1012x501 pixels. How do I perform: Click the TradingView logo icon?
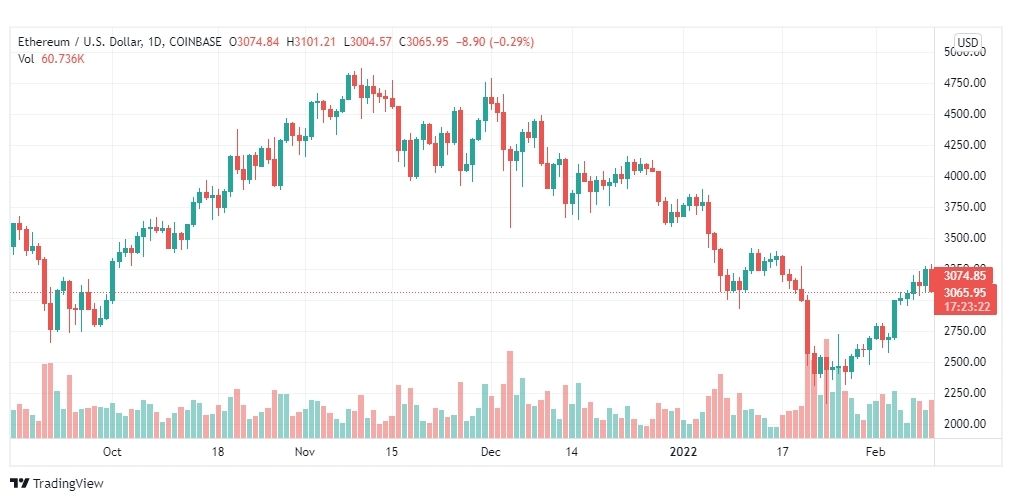click(x=19, y=484)
